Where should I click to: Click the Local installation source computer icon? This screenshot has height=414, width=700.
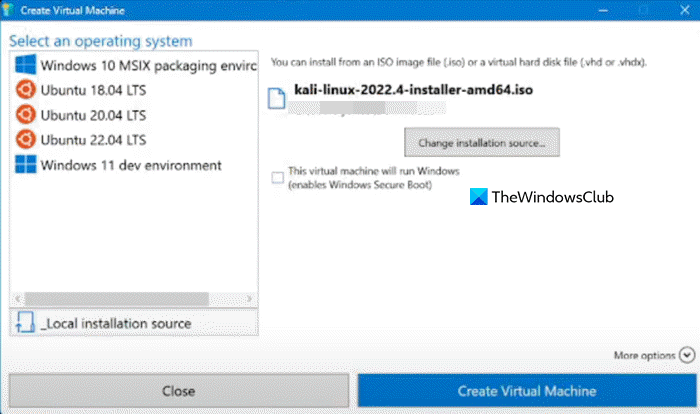point(24,323)
